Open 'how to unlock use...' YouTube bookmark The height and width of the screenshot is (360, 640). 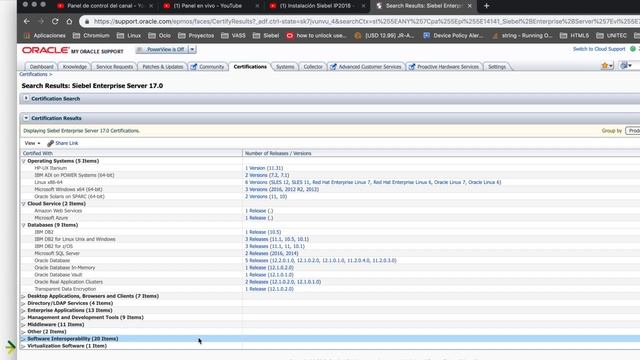click(316, 36)
